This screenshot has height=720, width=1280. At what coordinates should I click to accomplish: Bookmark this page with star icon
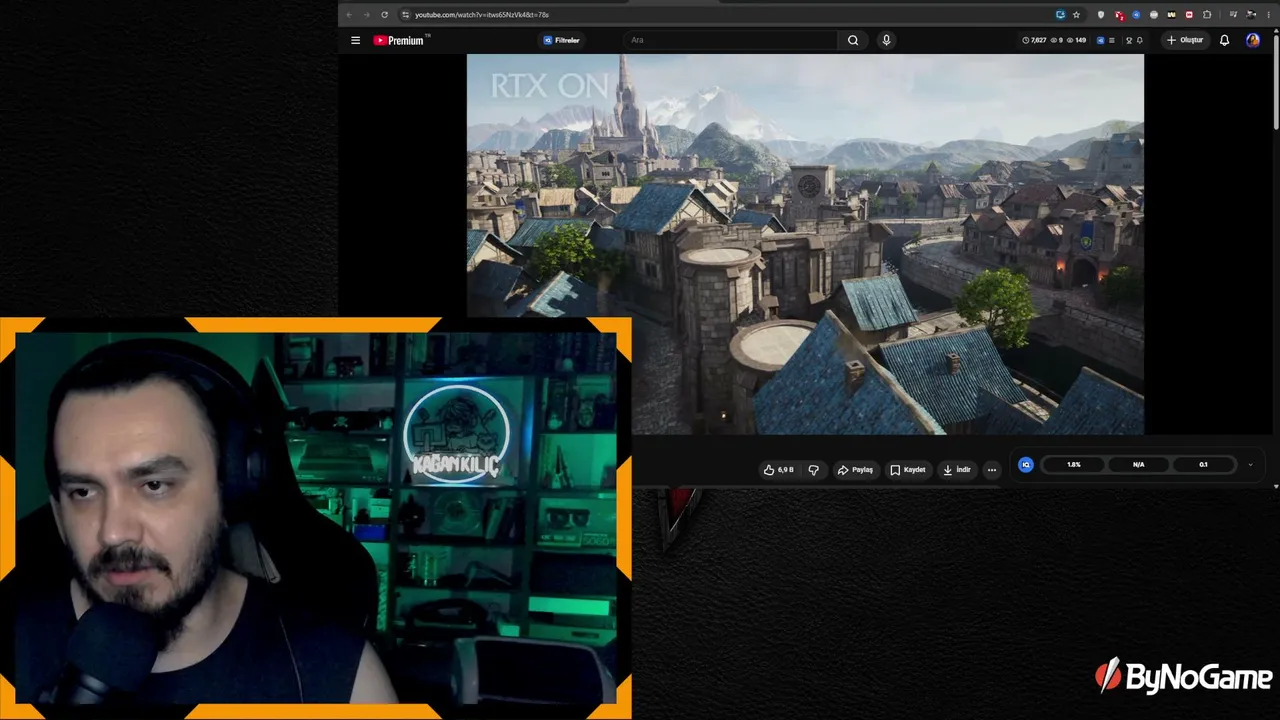(x=1076, y=15)
